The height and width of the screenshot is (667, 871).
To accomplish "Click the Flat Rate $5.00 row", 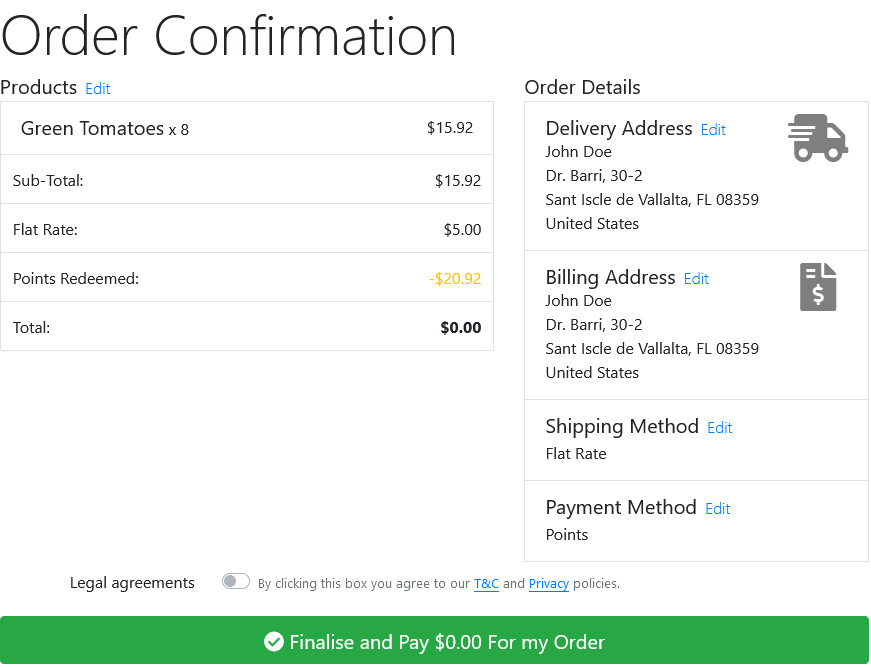I will [247, 228].
